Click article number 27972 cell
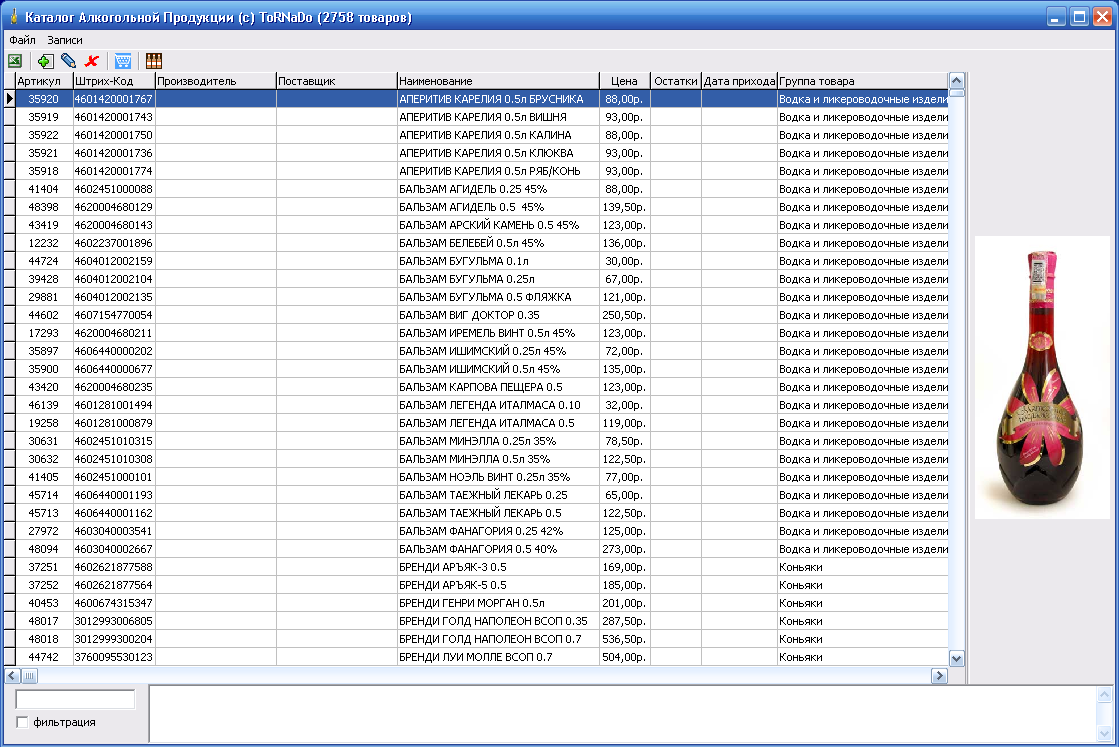This screenshot has width=1119, height=747. coord(44,531)
